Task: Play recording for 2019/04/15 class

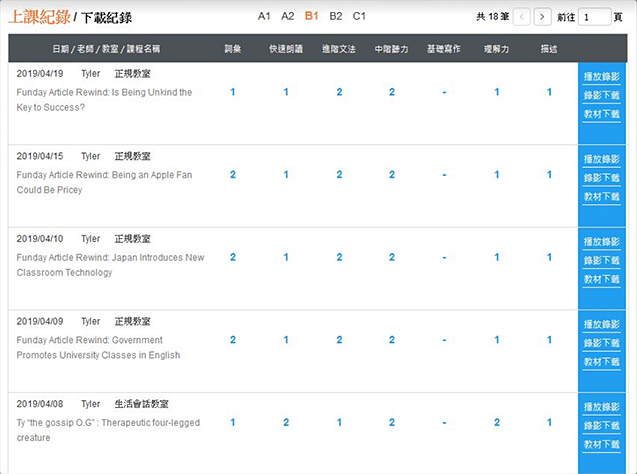Action: point(602,159)
